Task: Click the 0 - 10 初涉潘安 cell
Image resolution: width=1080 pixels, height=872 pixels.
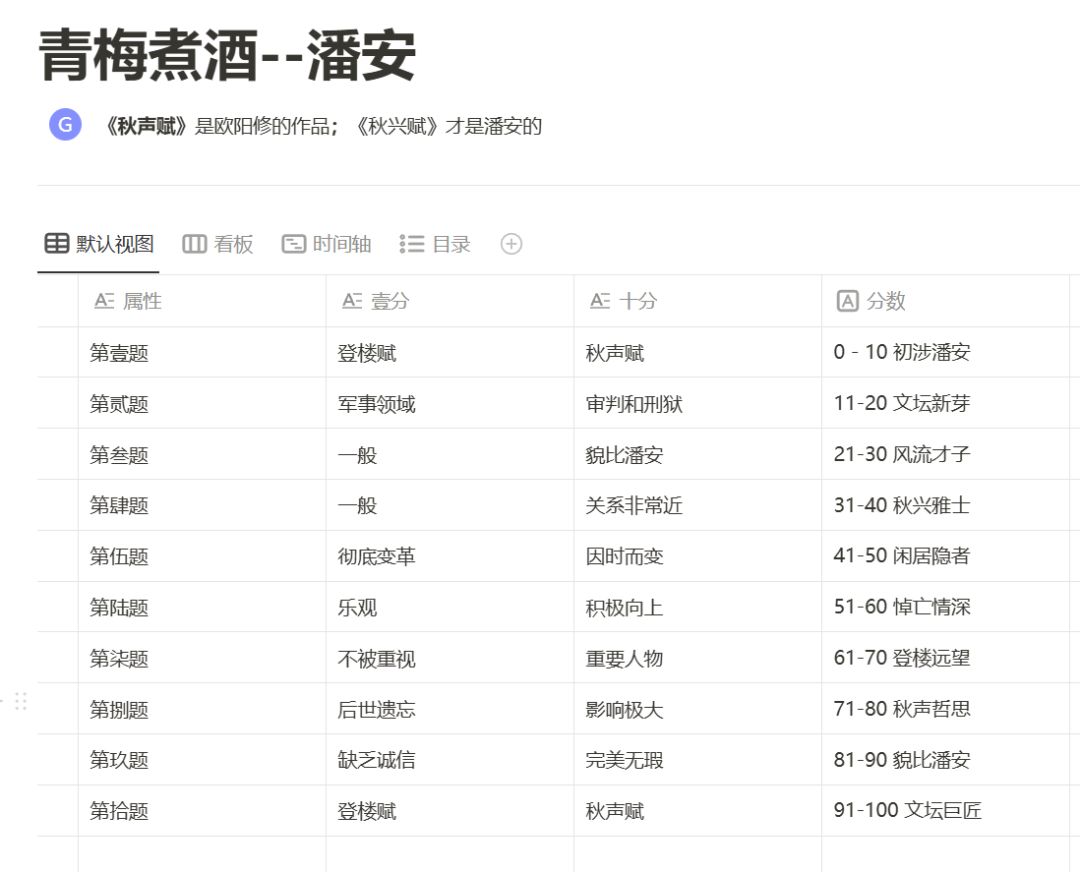Action: [x=946, y=353]
